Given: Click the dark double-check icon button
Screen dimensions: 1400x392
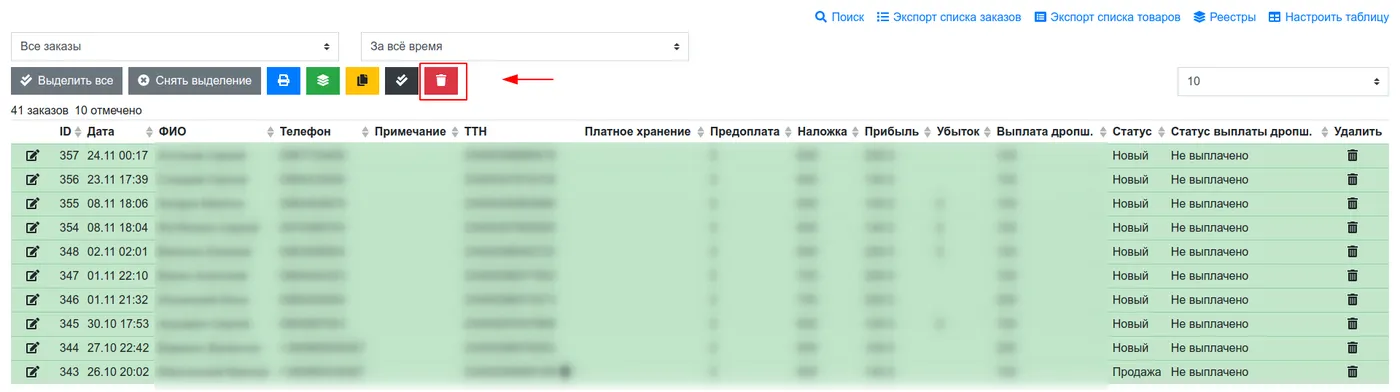Looking at the screenshot, I should [x=401, y=81].
